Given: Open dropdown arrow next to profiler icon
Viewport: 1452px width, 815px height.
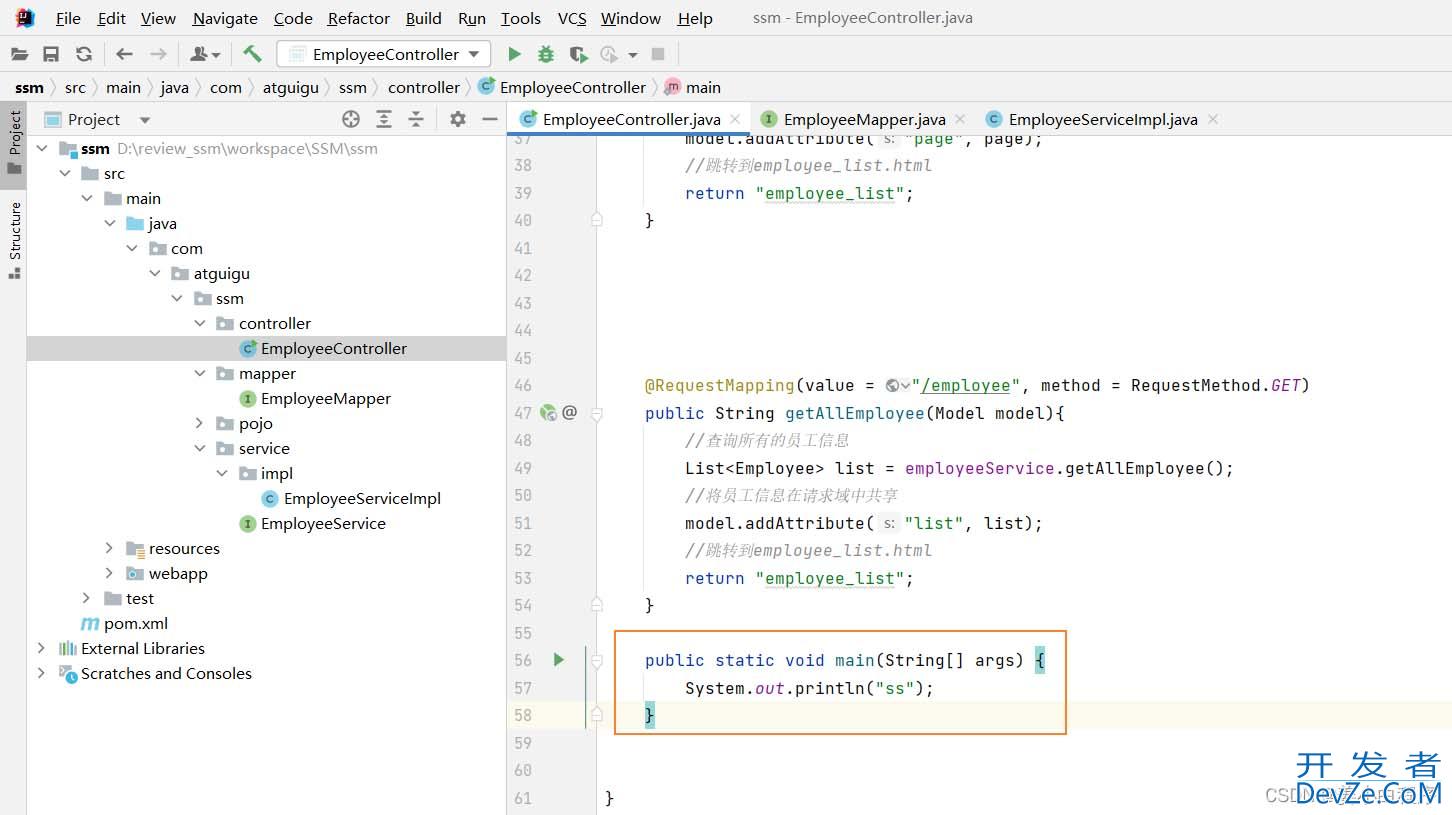Looking at the screenshot, I should (x=632, y=55).
